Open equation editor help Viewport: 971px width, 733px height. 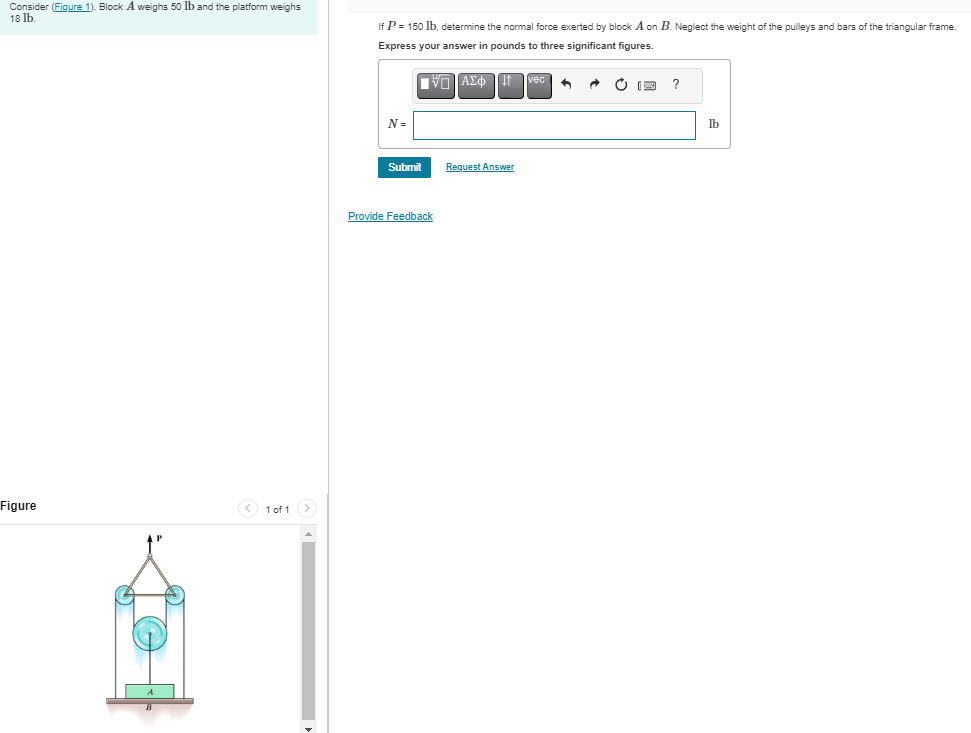676,85
